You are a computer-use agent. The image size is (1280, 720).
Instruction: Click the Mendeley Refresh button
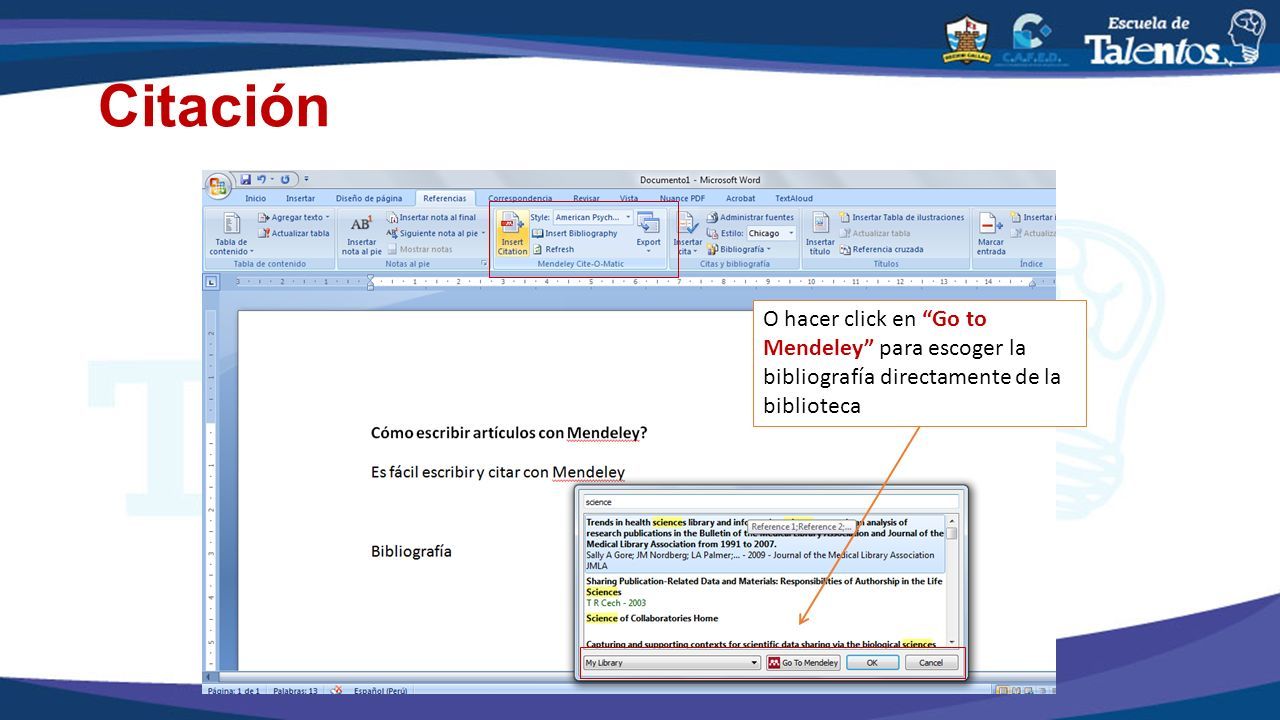click(553, 249)
